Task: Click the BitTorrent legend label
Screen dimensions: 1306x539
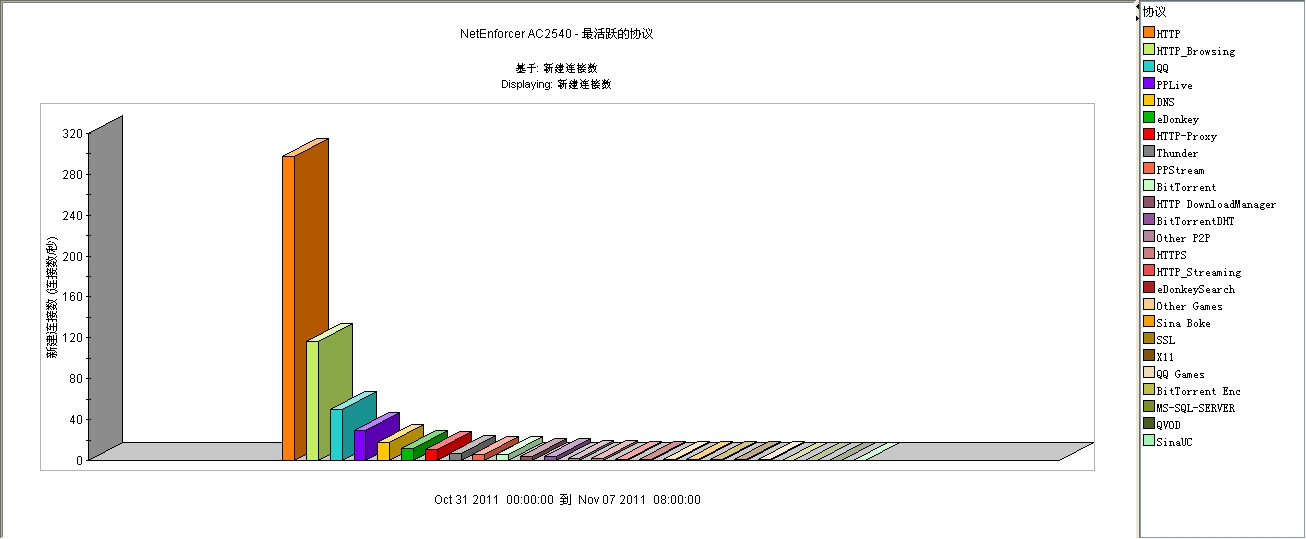Action: tap(1186, 187)
